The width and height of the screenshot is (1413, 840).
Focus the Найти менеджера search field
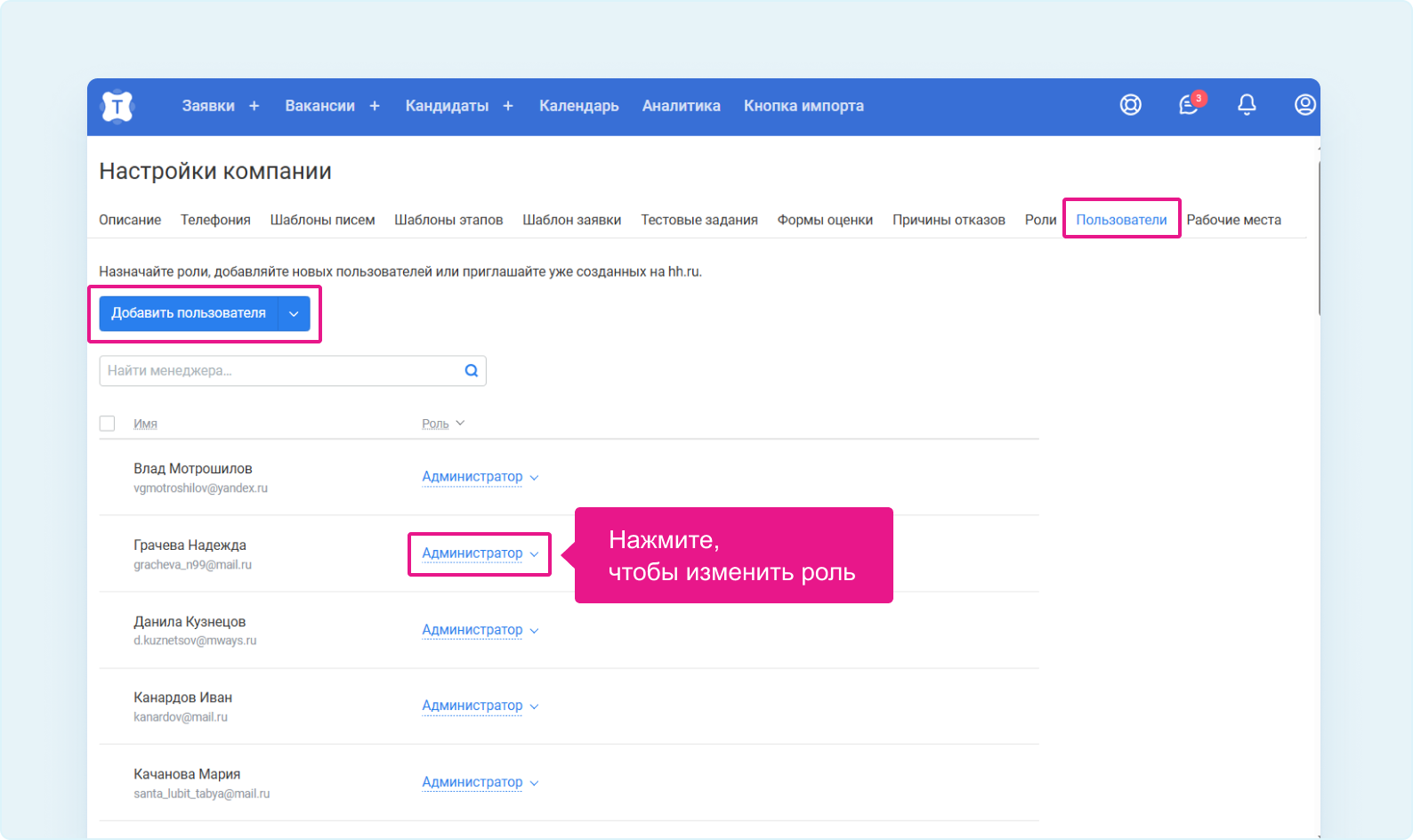(x=280, y=371)
